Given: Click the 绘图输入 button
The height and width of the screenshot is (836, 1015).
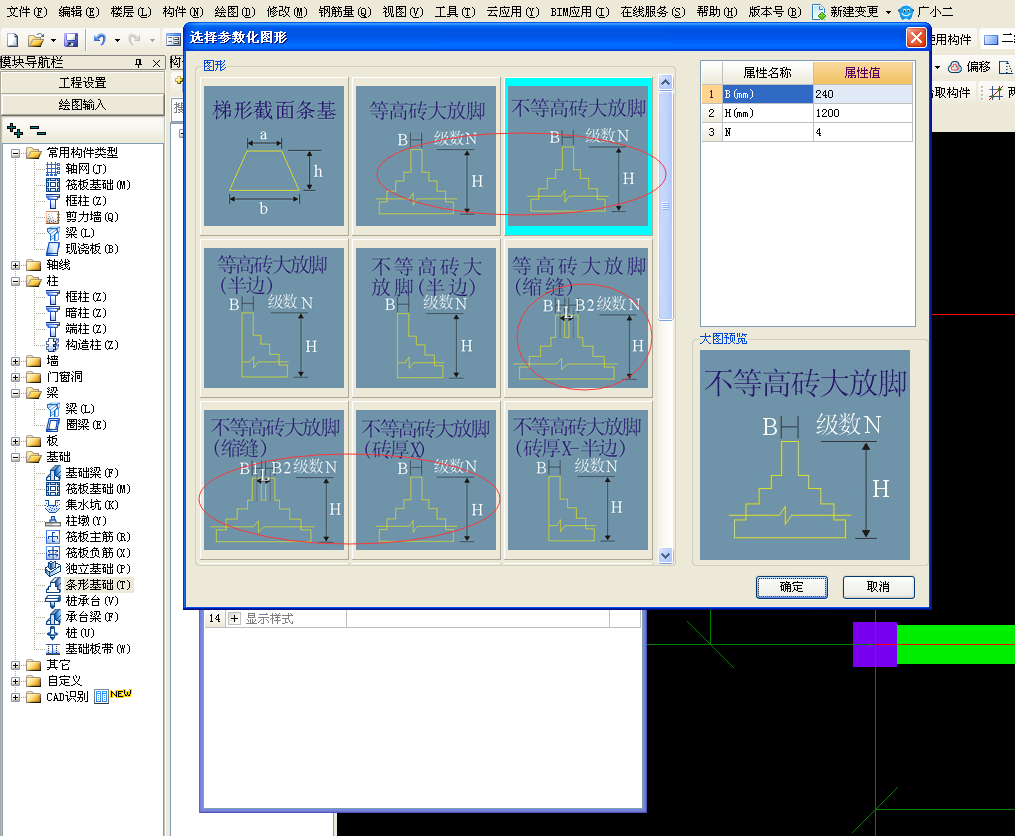Looking at the screenshot, I should pos(83,105).
